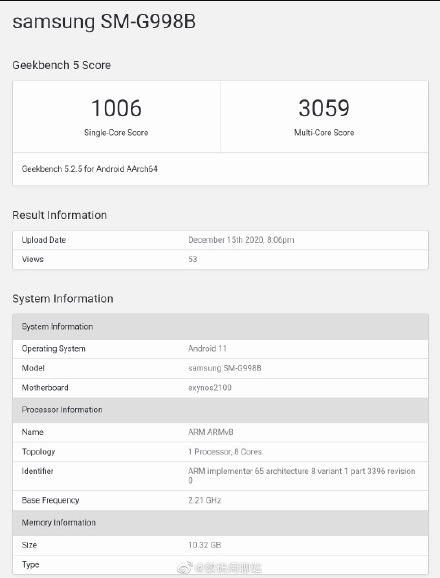Image resolution: width=440 pixels, height=578 pixels.
Task: Click the System Information table header row
Action: (220, 327)
